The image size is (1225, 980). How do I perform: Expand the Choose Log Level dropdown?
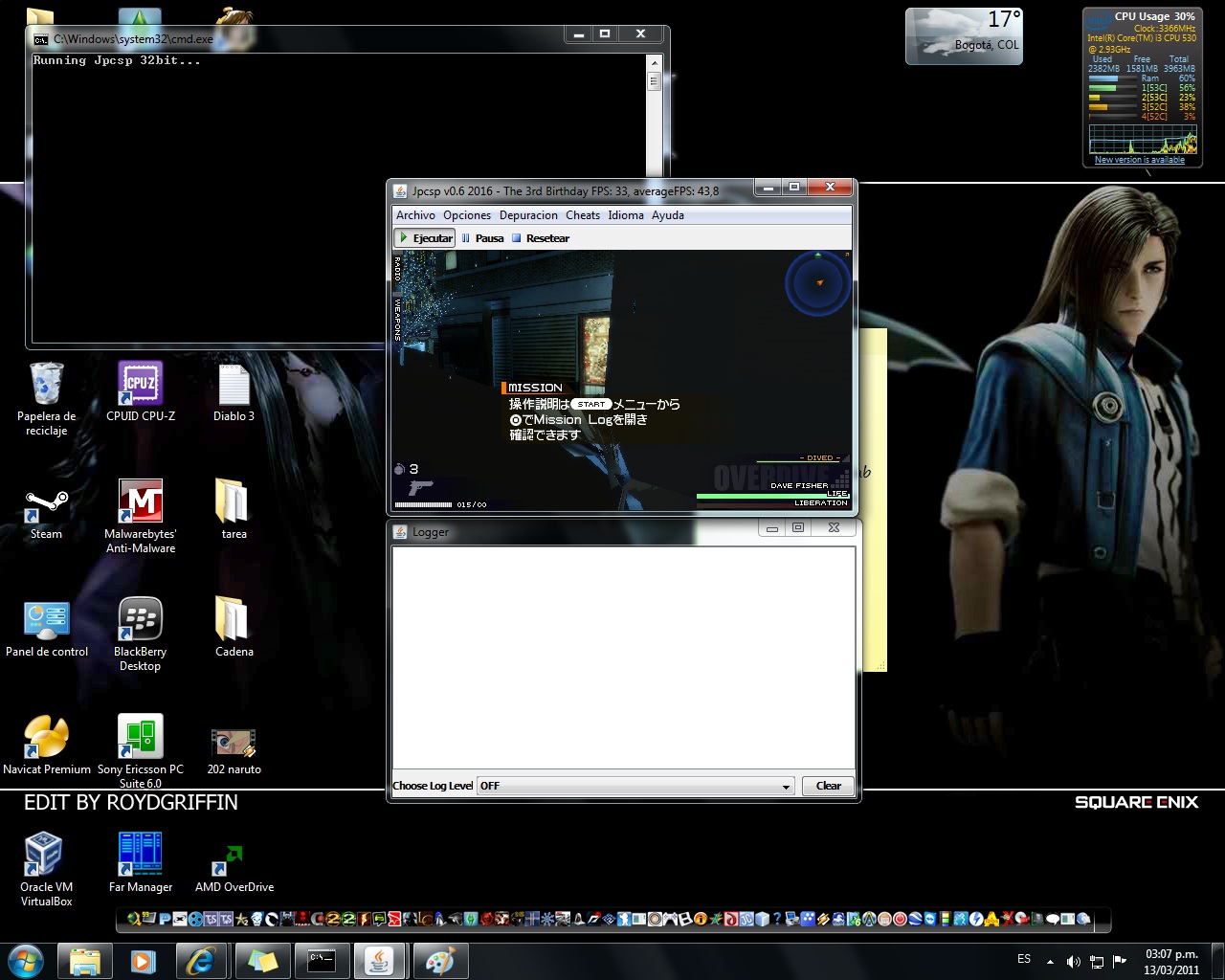click(x=635, y=786)
